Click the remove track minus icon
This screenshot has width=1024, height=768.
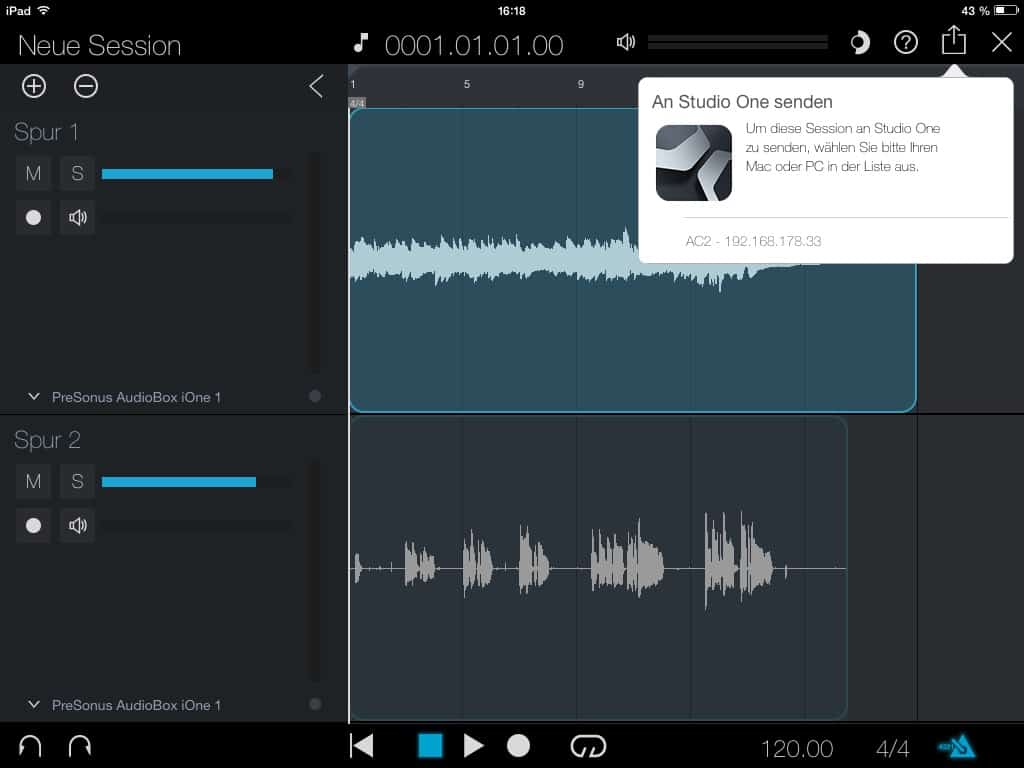pyautogui.click(x=86, y=87)
